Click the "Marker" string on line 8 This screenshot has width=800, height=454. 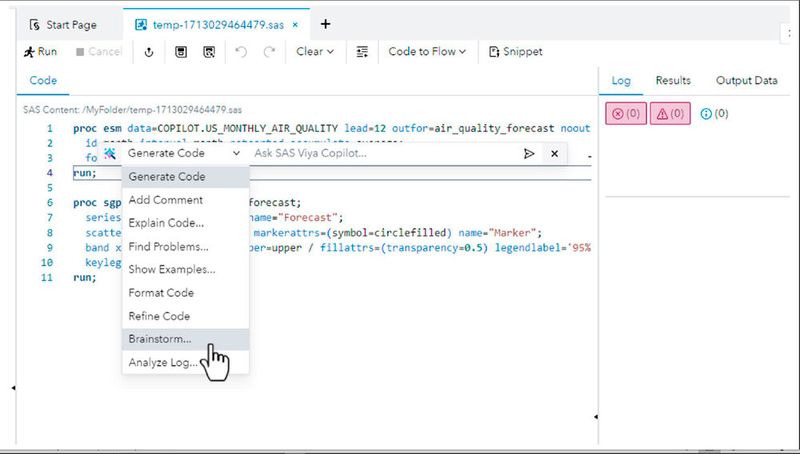point(512,233)
